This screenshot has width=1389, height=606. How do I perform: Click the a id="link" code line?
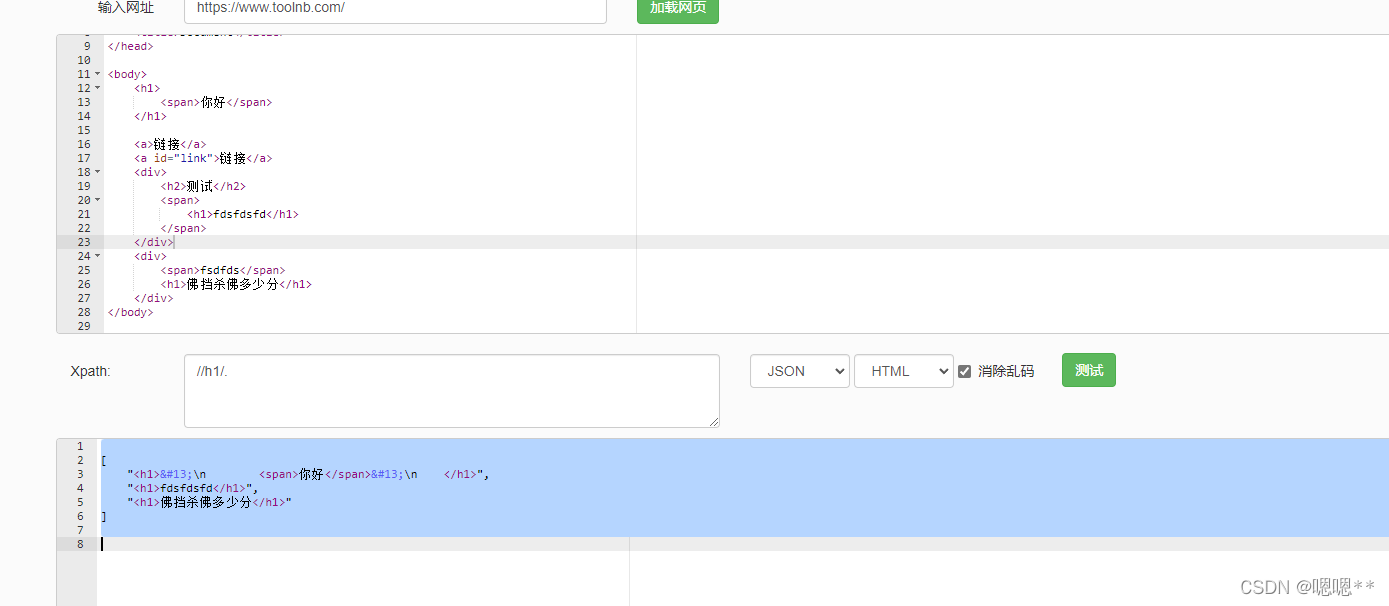[x=203, y=158]
